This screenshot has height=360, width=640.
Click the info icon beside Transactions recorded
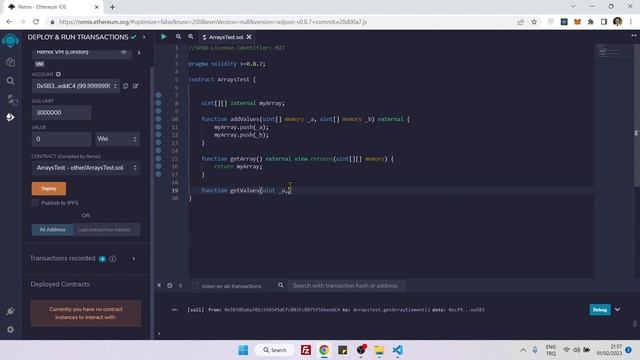[x=113, y=259]
